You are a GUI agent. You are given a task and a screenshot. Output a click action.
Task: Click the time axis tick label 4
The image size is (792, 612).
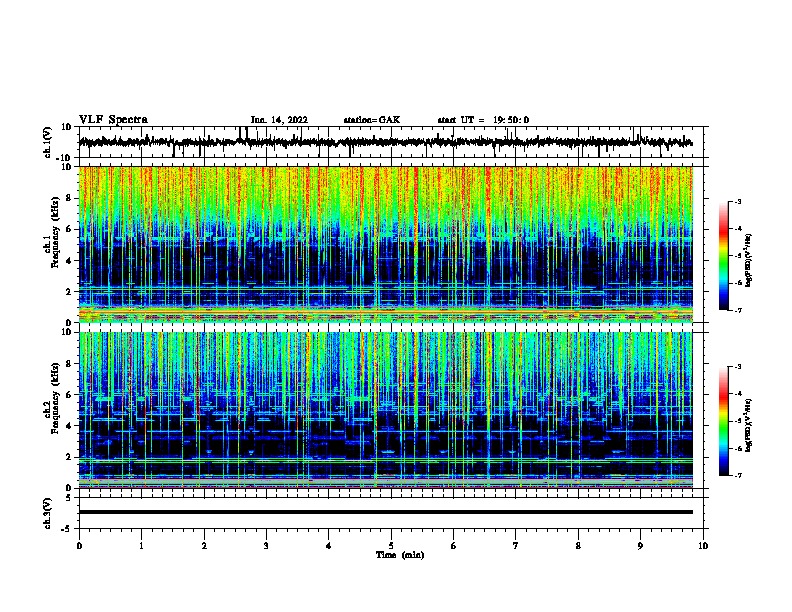point(329,546)
